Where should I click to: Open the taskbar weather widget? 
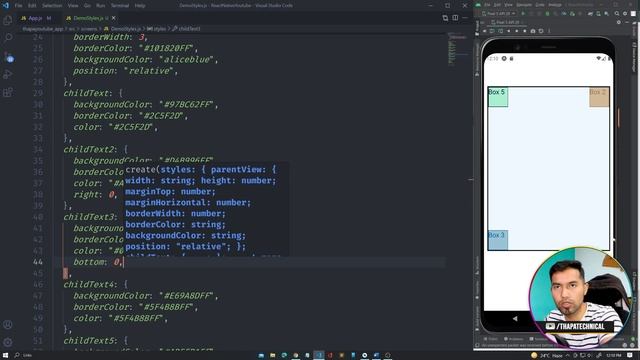(x=547, y=356)
